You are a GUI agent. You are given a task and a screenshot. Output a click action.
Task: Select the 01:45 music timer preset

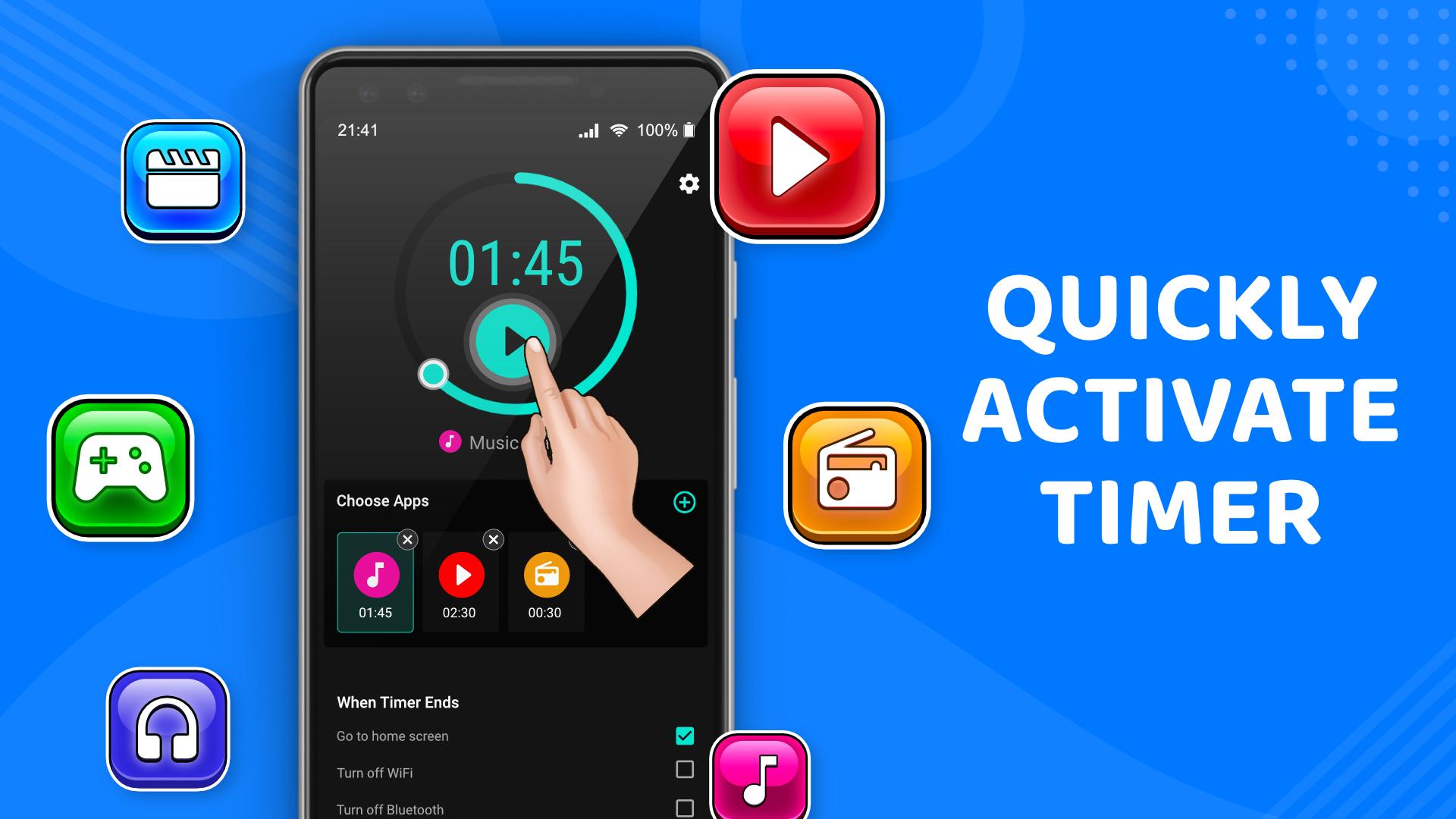[x=375, y=580]
